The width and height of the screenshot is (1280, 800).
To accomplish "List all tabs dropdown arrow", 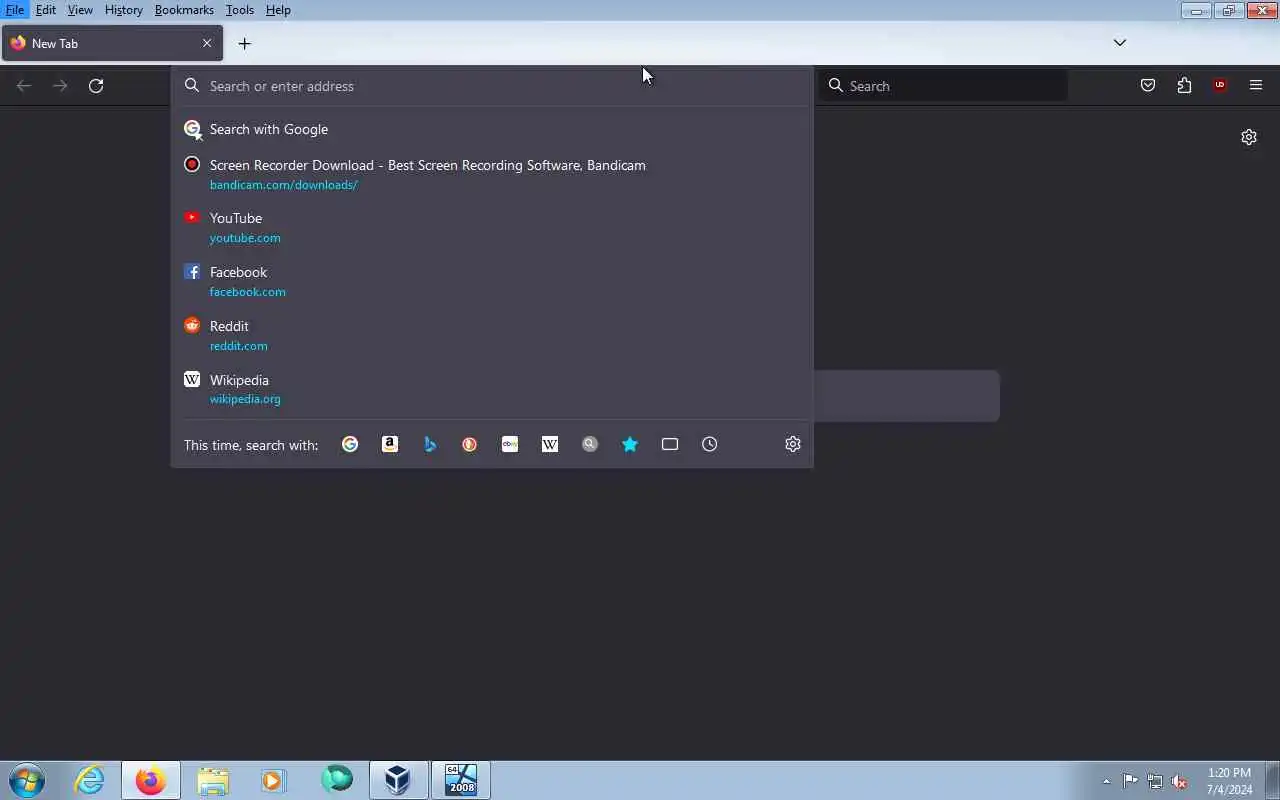I will 1120,43.
